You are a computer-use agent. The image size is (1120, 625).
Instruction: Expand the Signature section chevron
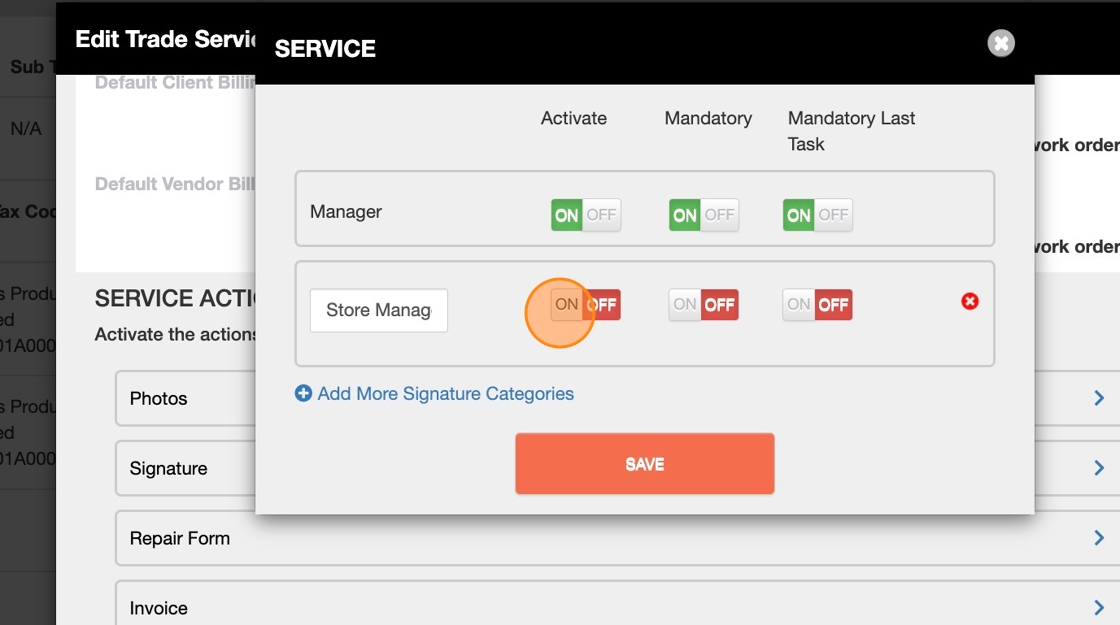1098,469
